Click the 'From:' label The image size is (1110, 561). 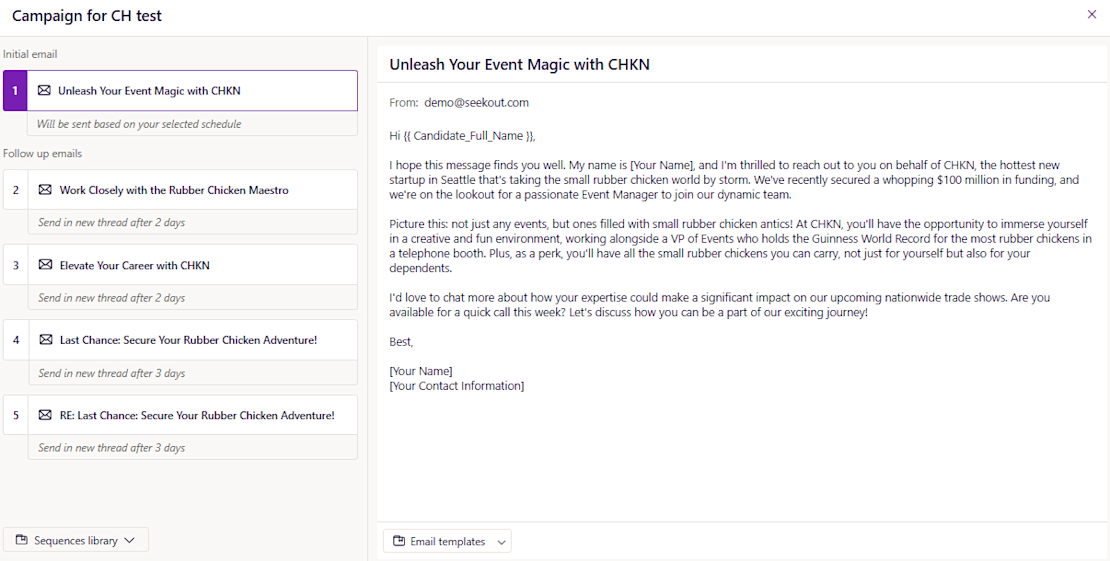404,103
